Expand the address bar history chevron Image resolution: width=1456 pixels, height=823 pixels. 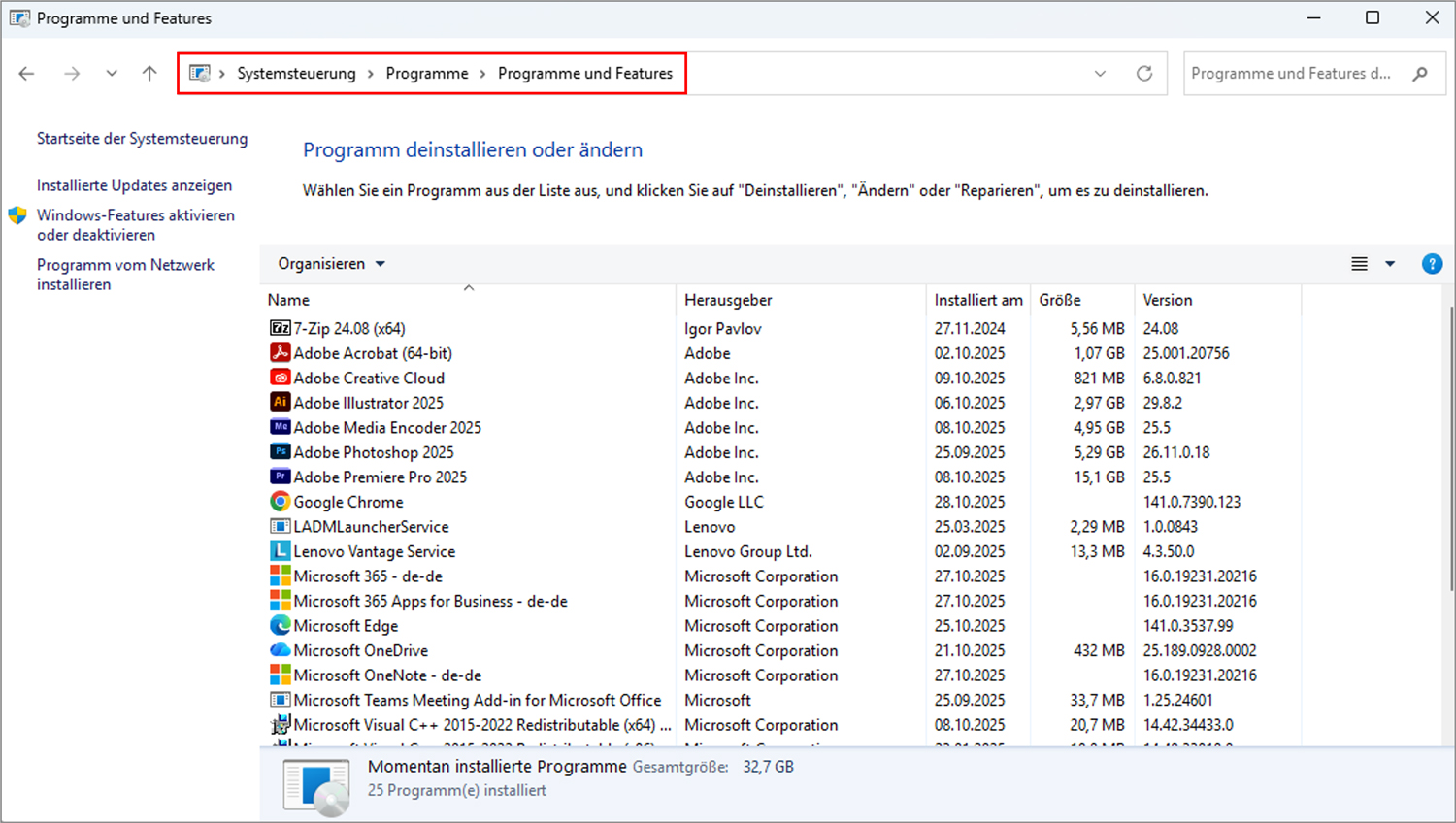(1099, 73)
